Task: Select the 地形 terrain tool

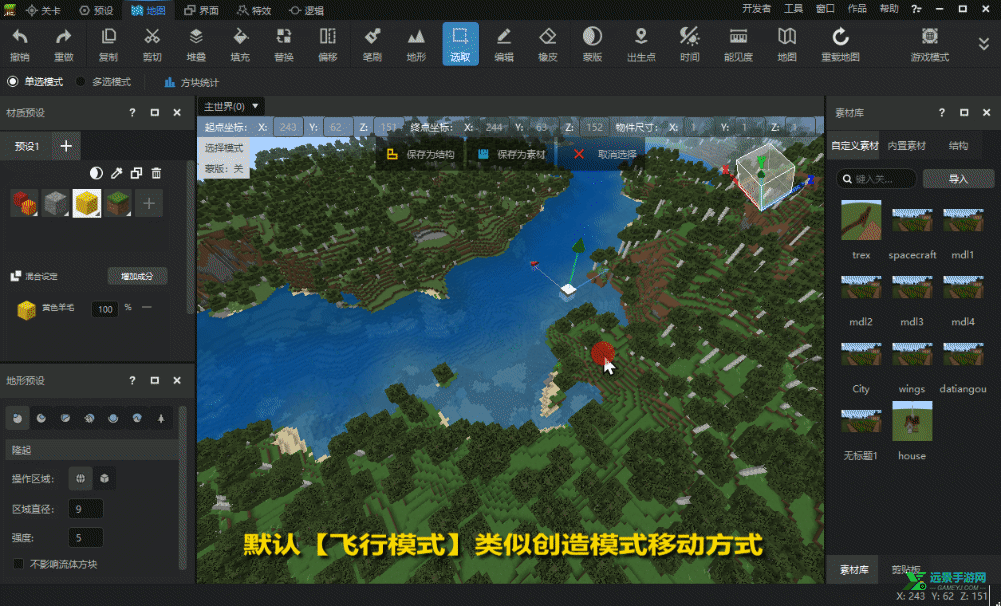Action: click(x=416, y=44)
